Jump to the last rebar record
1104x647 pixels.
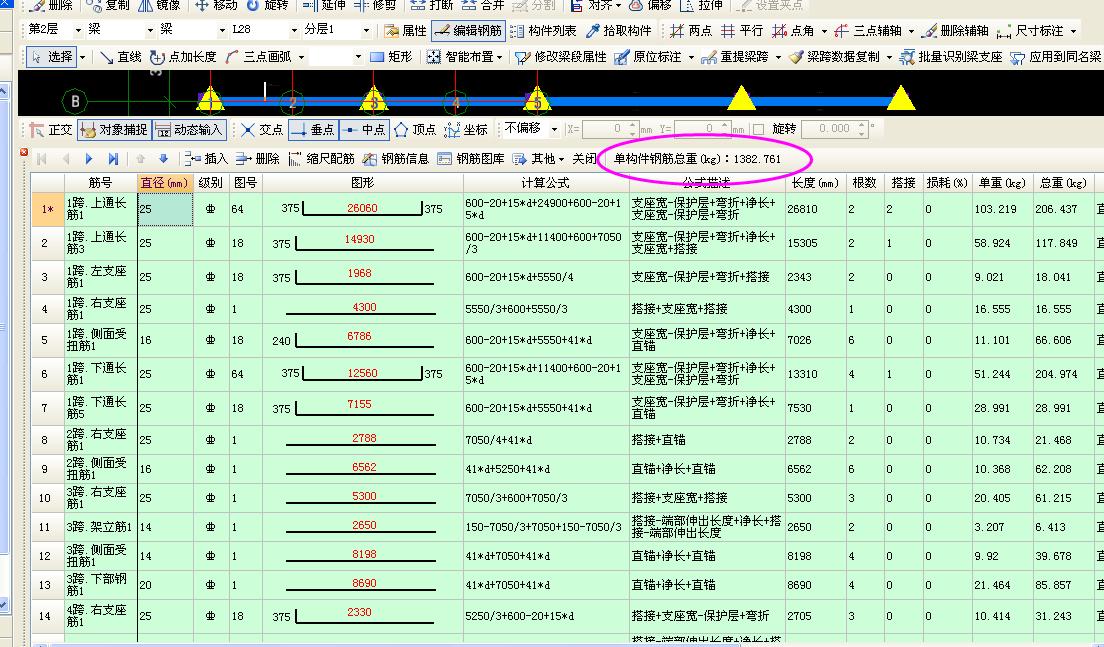click(113, 159)
